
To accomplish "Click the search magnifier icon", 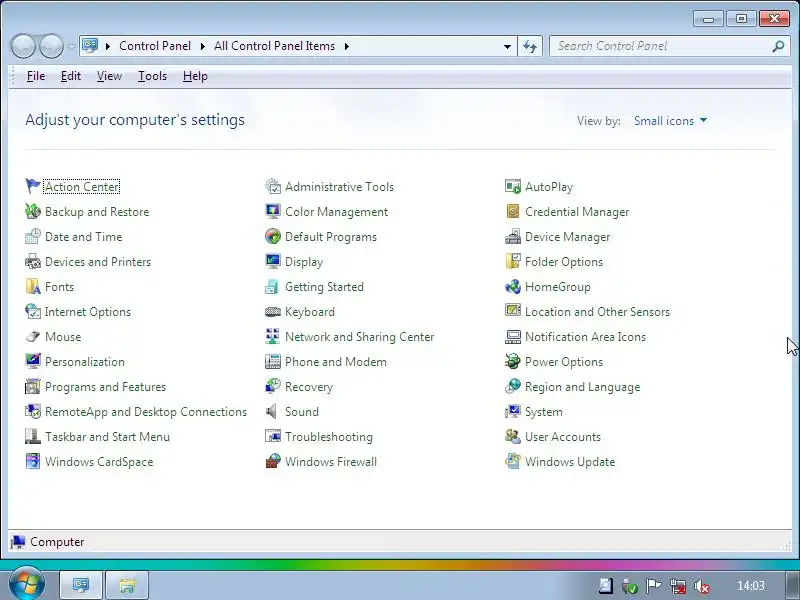I will pyautogui.click(x=778, y=46).
